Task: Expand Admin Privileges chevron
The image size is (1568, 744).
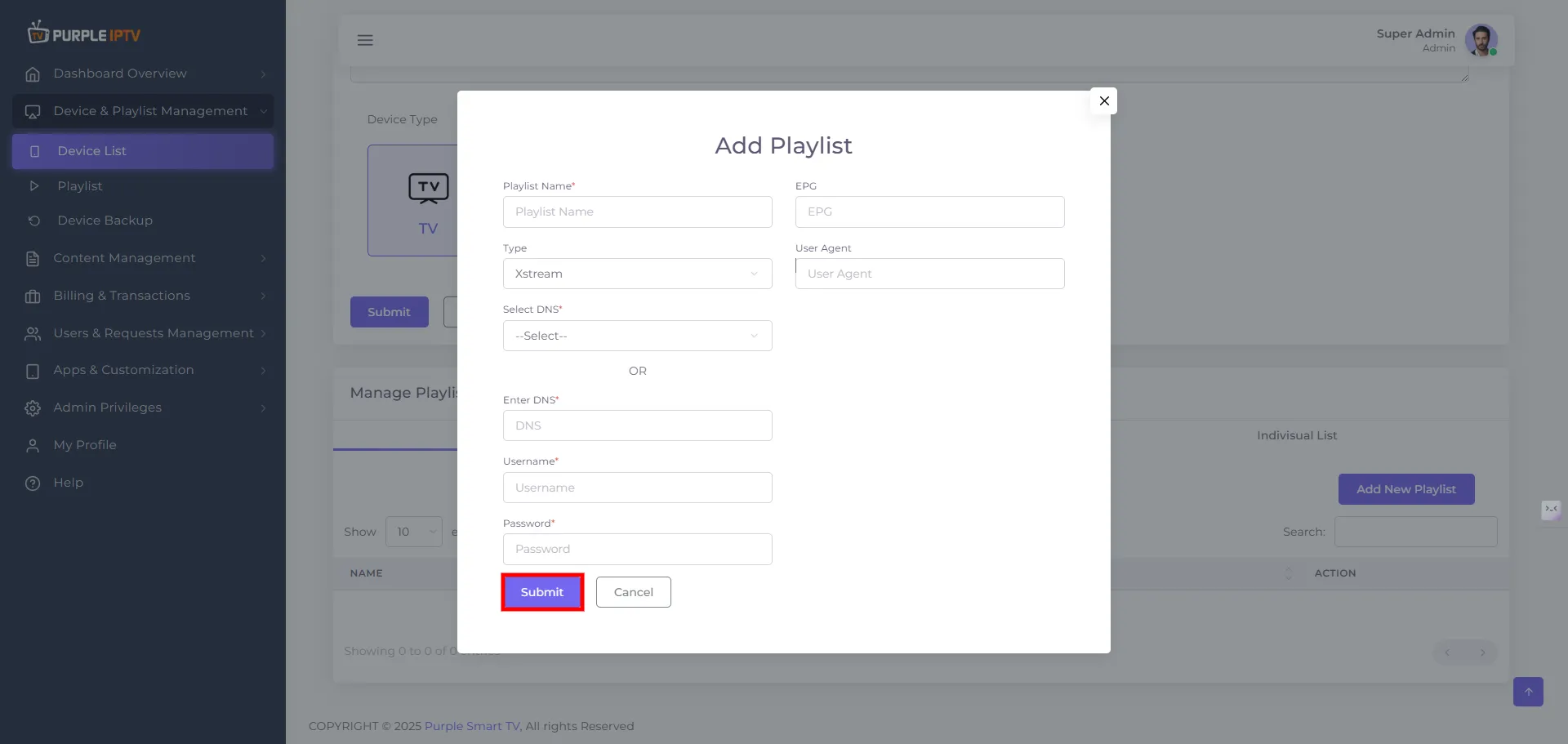Action: click(263, 408)
